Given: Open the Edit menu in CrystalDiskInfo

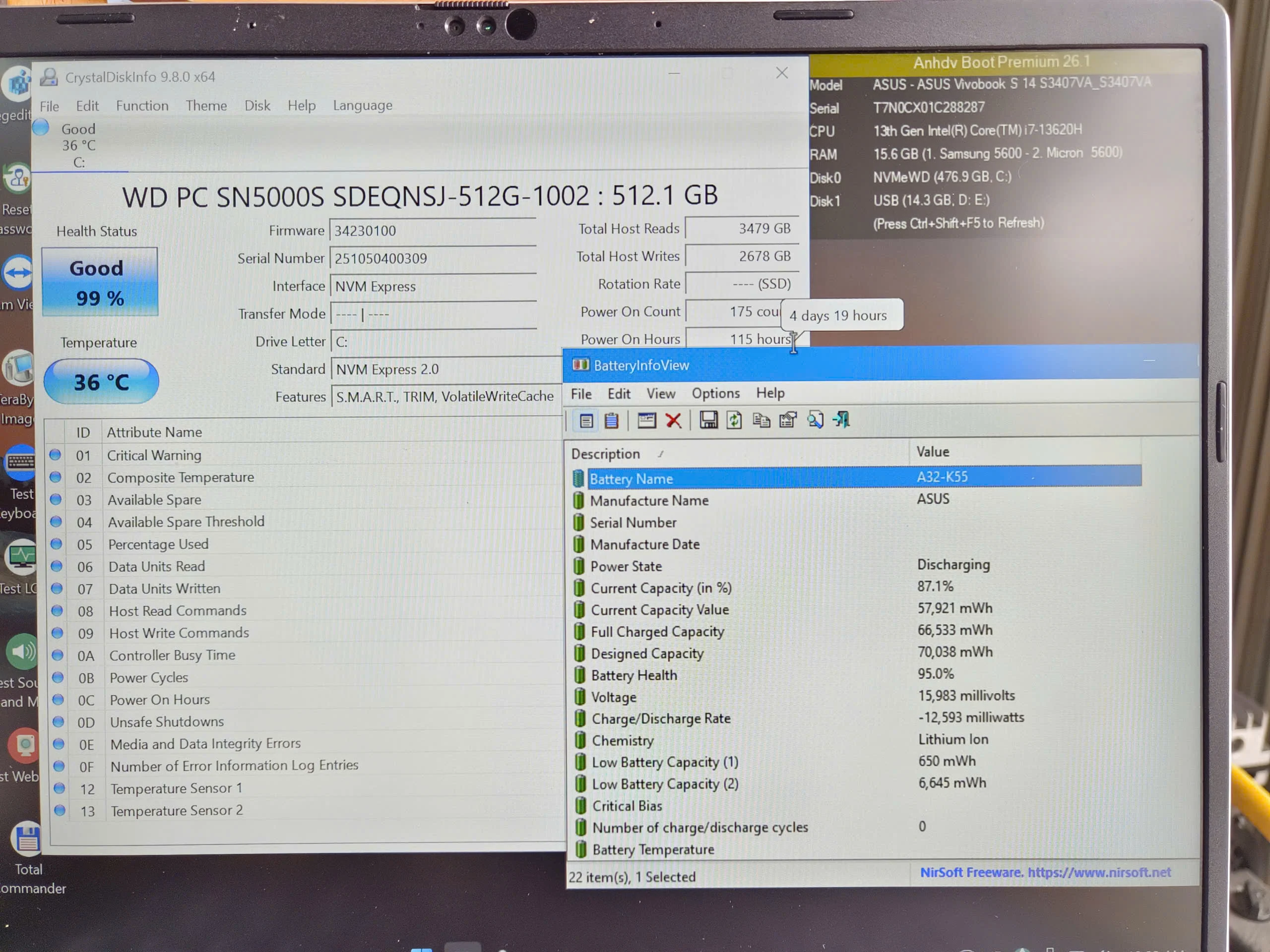Looking at the screenshot, I should (x=87, y=106).
